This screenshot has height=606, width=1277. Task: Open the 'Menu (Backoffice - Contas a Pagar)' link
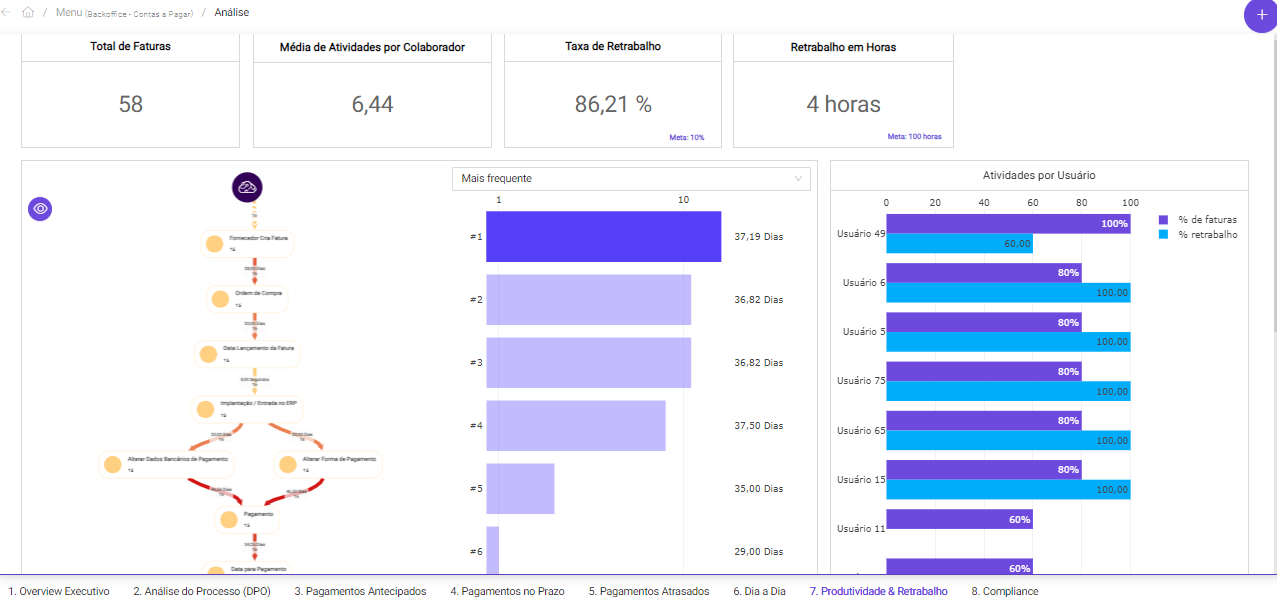pos(125,12)
